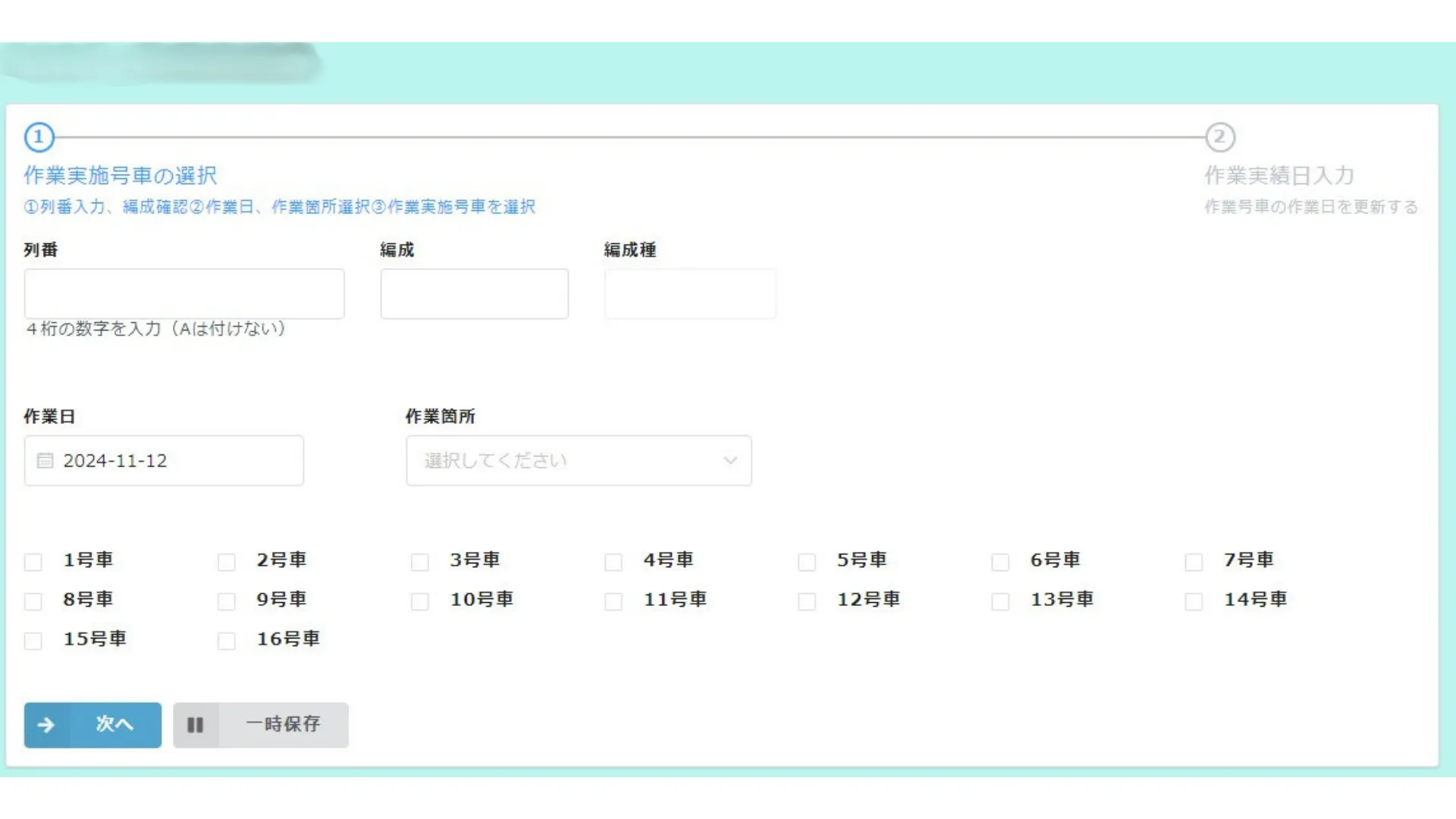Check the 7号車 checkbox

pyautogui.click(x=1193, y=561)
